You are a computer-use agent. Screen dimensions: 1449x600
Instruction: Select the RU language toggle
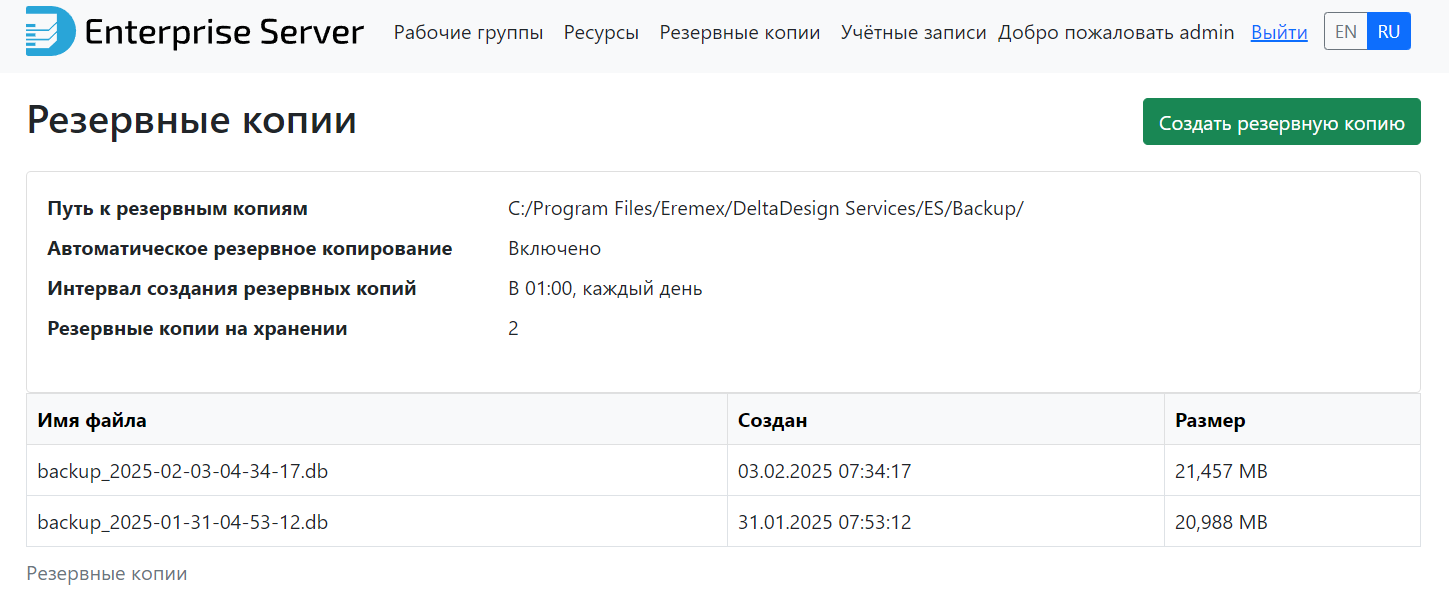pyautogui.click(x=1388, y=32)
